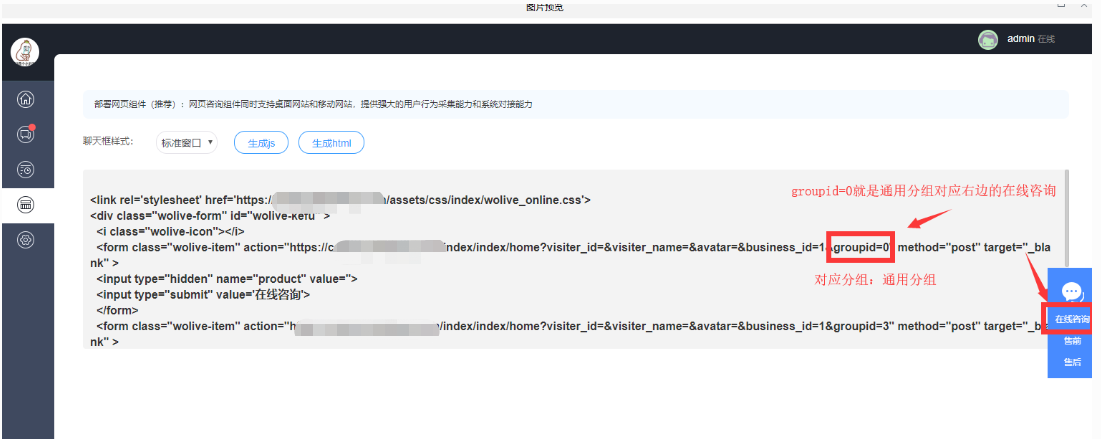The height and width of the screenshot is (439, 1101).
Task: Open the settings gear sidebar icon
Action: point(26,240)
